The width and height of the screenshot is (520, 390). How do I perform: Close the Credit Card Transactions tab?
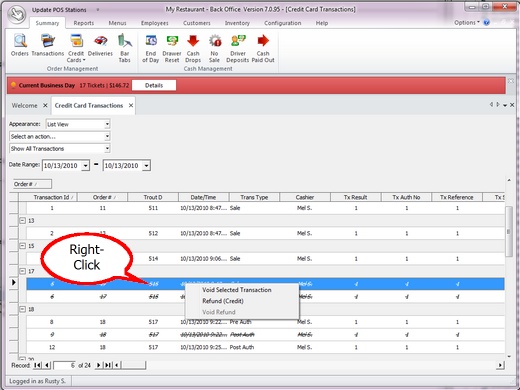(131, 105)
